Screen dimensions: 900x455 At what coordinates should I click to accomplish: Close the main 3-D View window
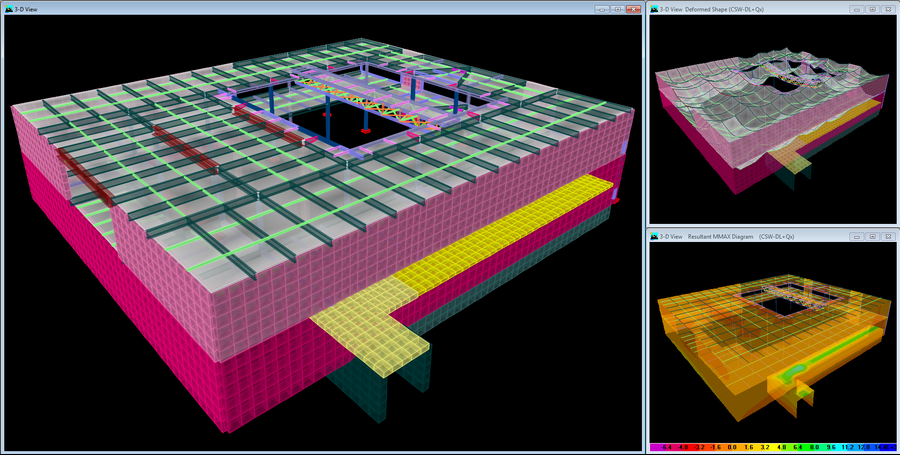point(633,9)
